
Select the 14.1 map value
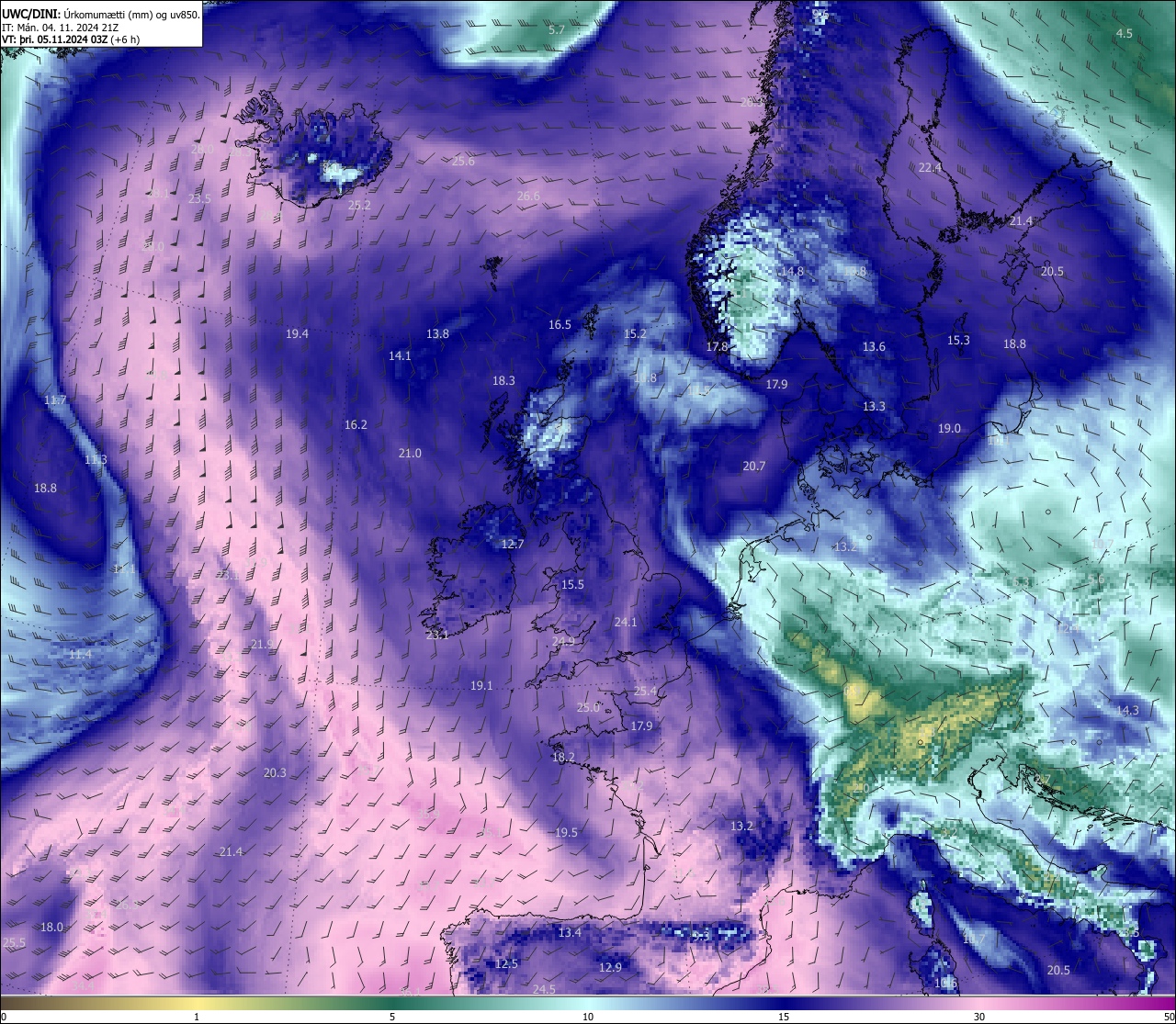[400, 356]
